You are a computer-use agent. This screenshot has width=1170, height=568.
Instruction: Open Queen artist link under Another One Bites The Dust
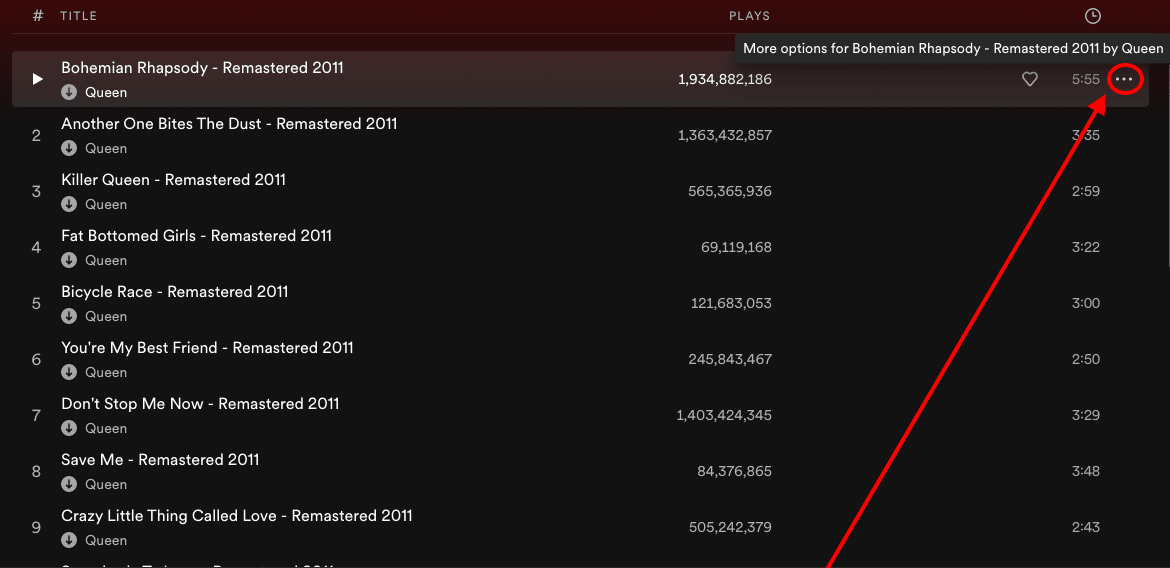106,149
